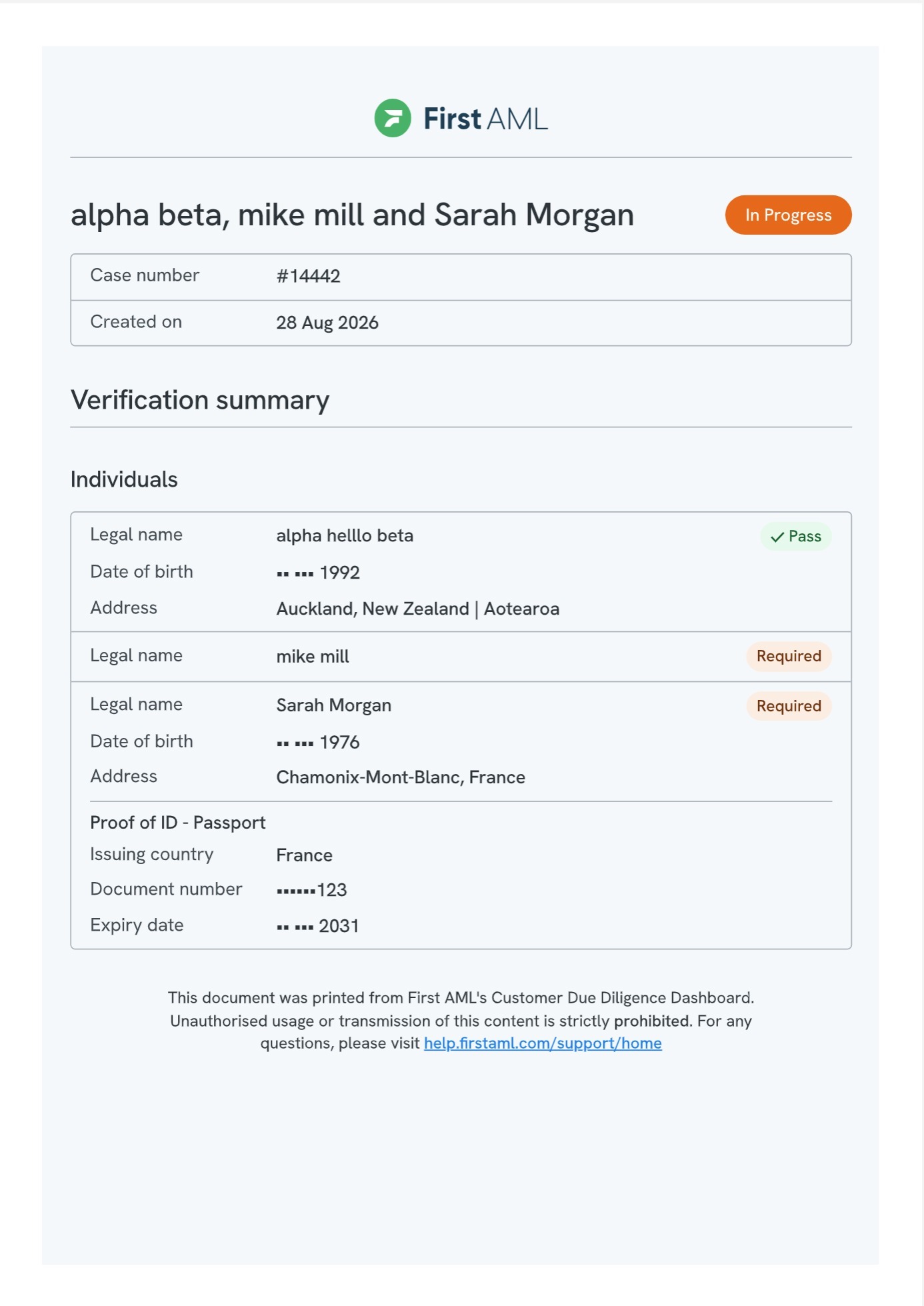Click the page title with three names
Image resolution: width=924 pixels, height=1306 pixels.
(x=352, y=215)
